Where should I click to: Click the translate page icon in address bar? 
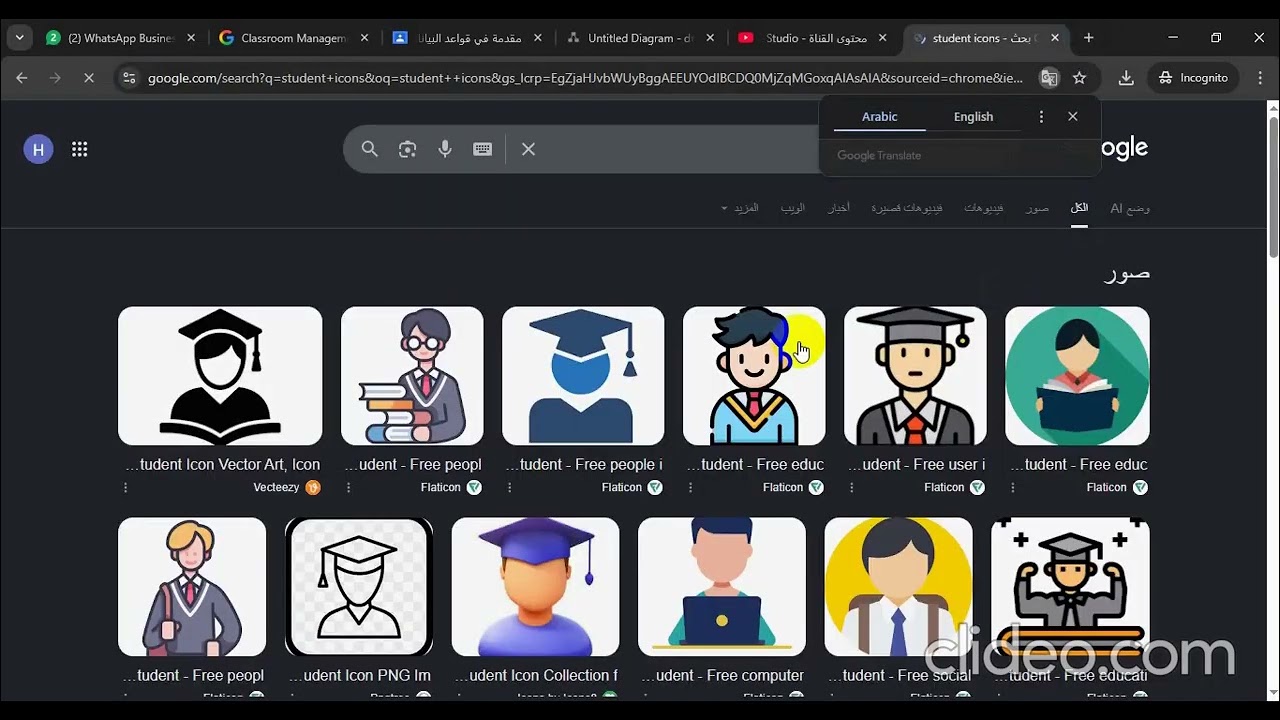pos(1049,78)
